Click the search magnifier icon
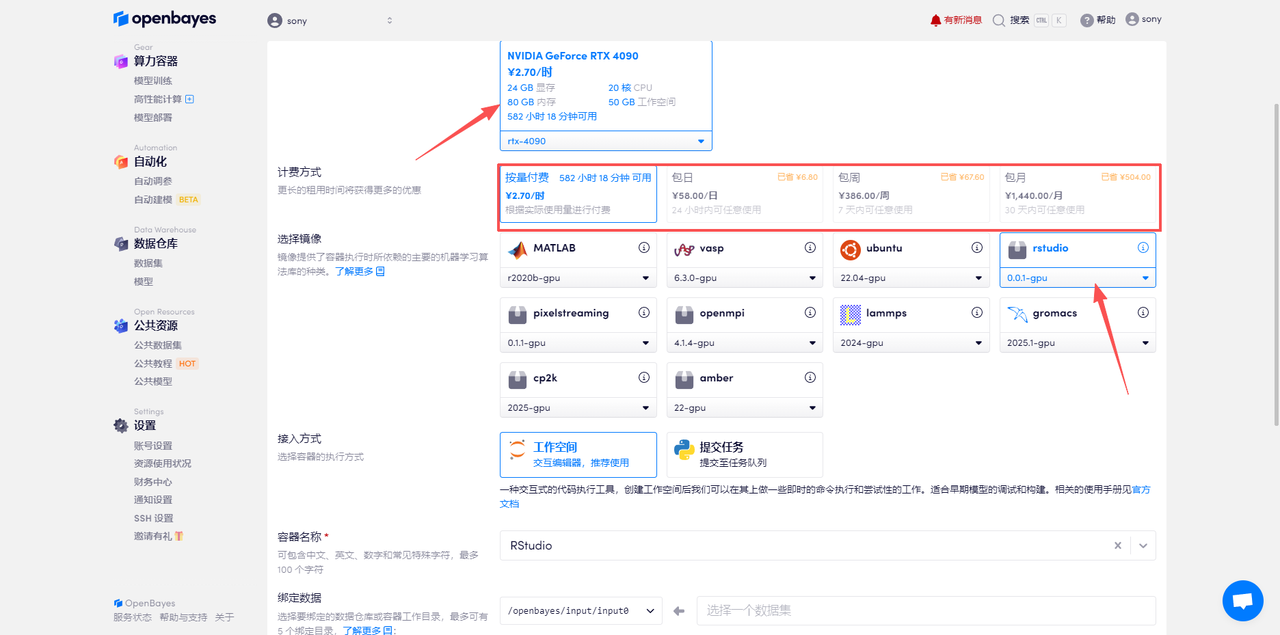The width and height of the screenshot is (1280, 635). 998,20
